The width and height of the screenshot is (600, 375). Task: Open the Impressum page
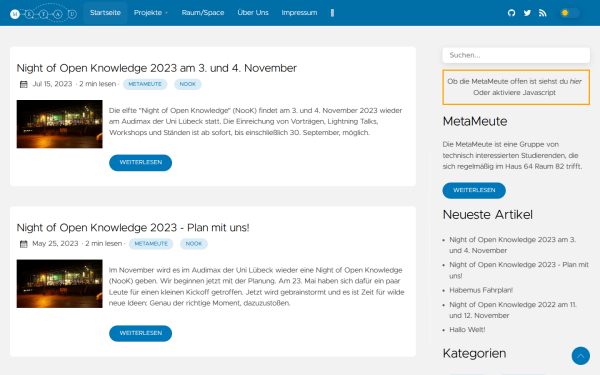[x=299, y=13]
